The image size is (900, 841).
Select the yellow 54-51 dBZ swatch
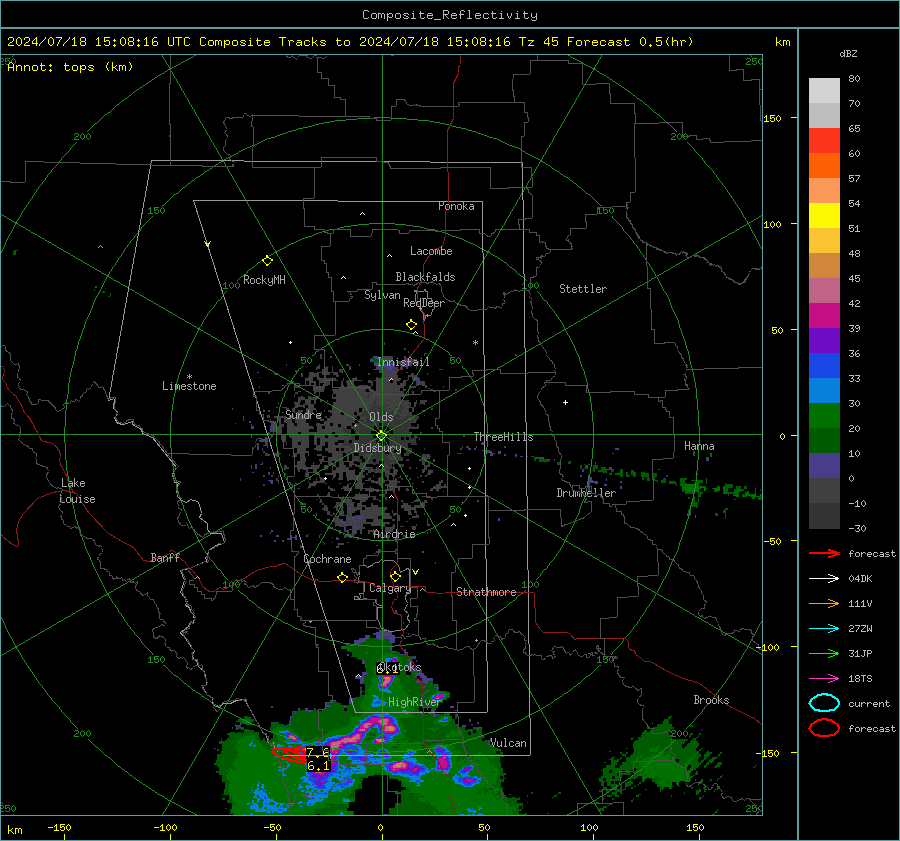[x=824, y=216]
